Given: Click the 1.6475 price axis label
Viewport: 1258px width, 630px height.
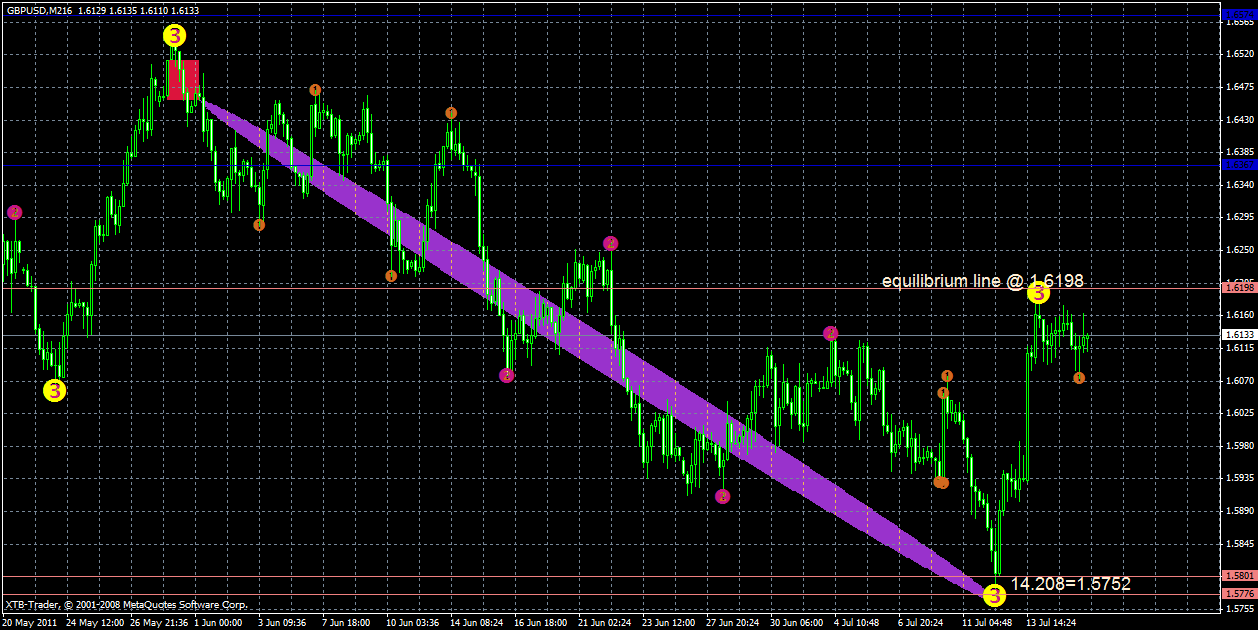Looking at the screenshot, I should point(1240,87).
